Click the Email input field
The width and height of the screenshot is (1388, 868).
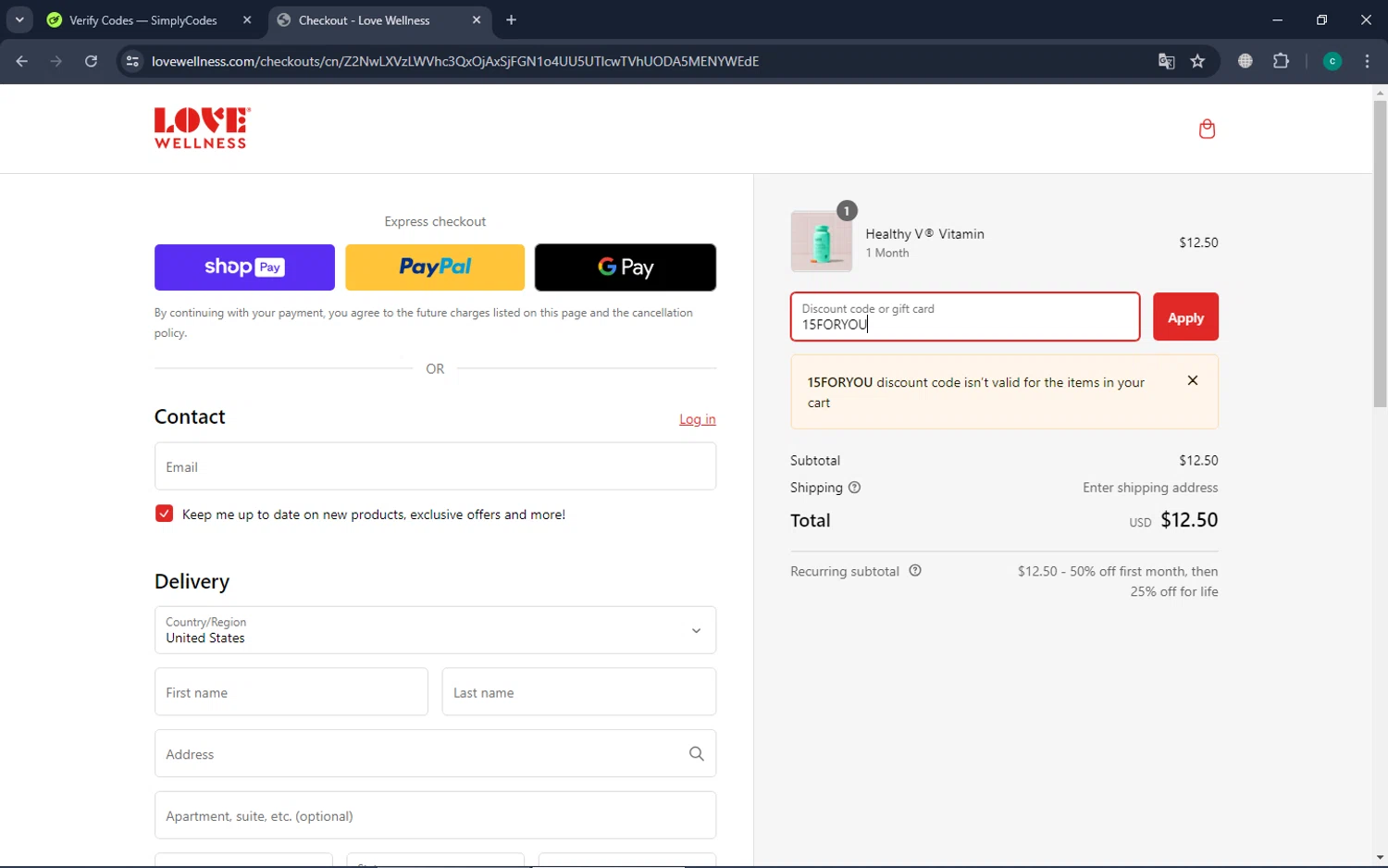(435, 466)
